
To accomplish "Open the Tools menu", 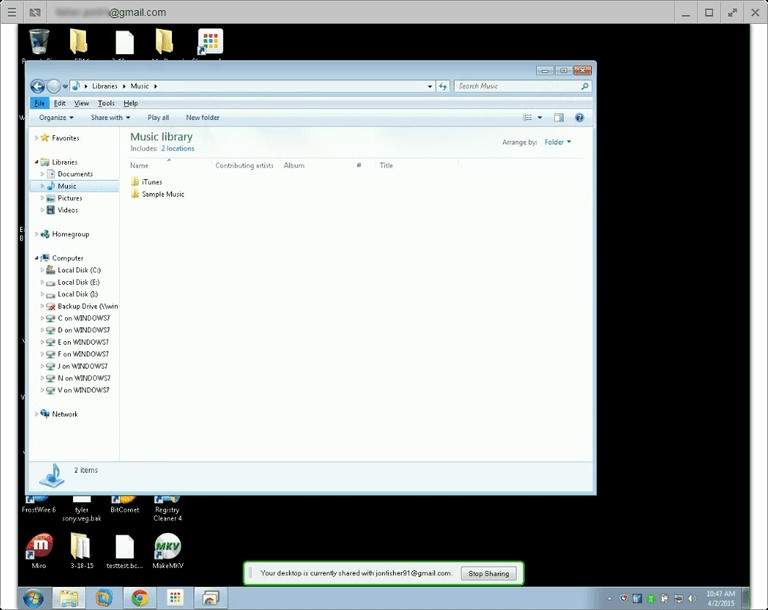I will (x=106, y=103).
